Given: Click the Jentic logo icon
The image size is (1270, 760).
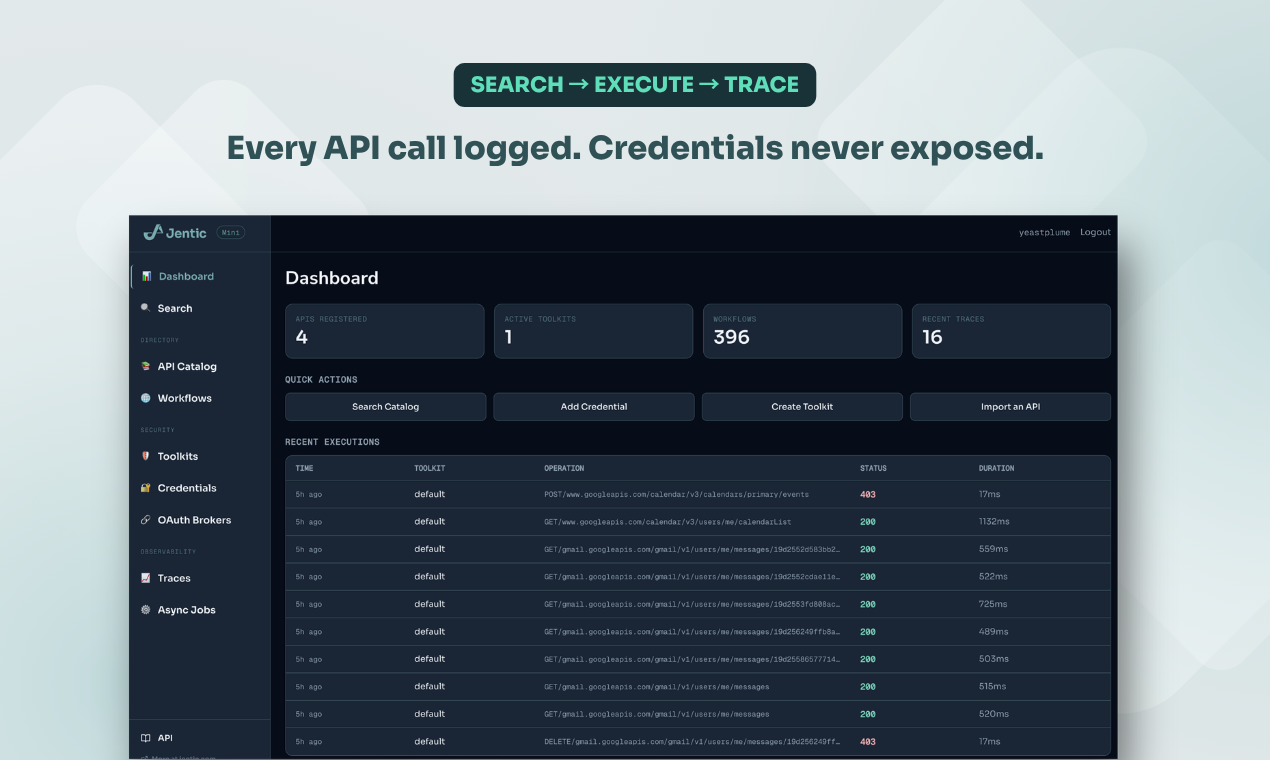Looking at the screenshot, I should point(152,232).
